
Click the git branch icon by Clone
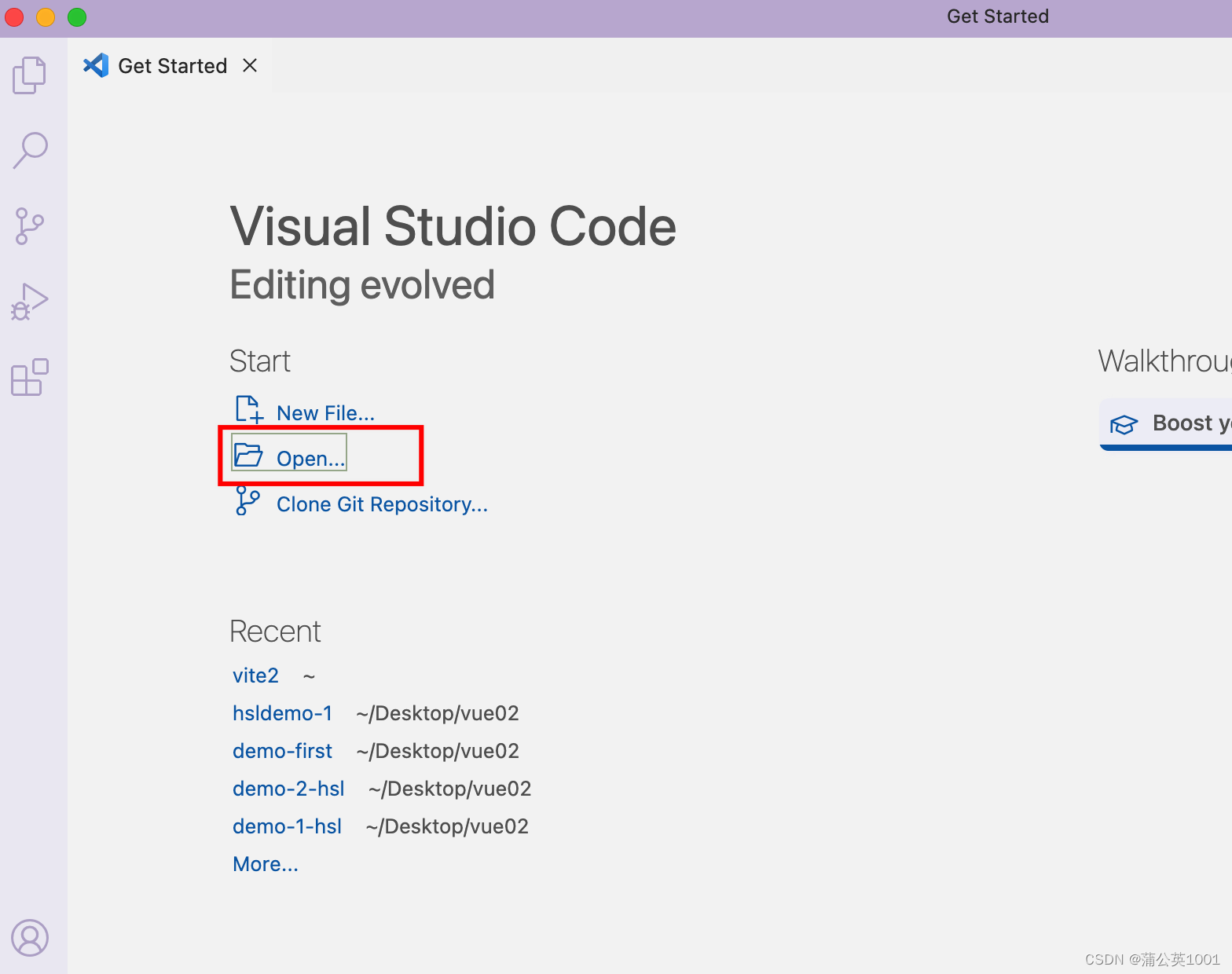pos(248,501)
